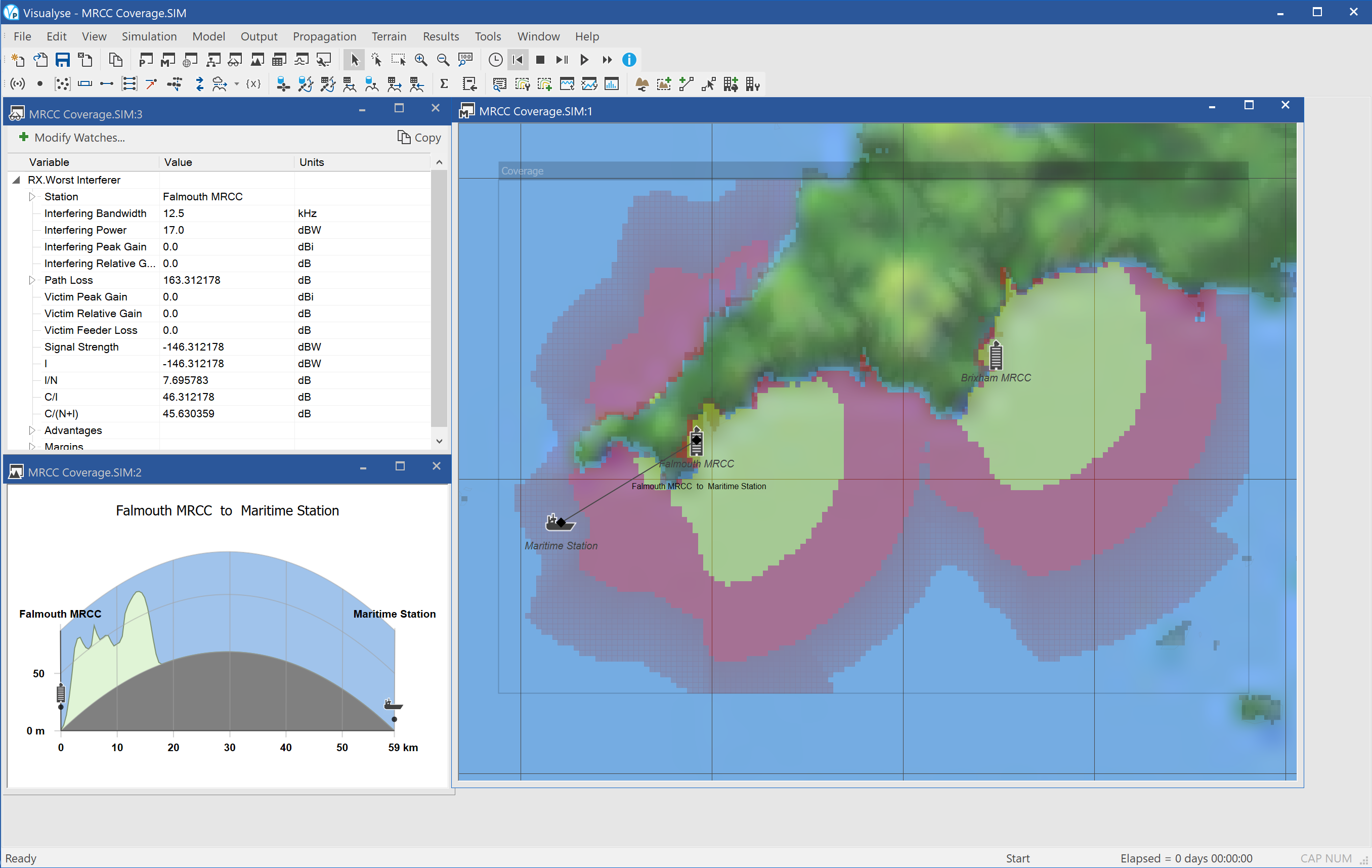Open the File menu

pos(22,36)
